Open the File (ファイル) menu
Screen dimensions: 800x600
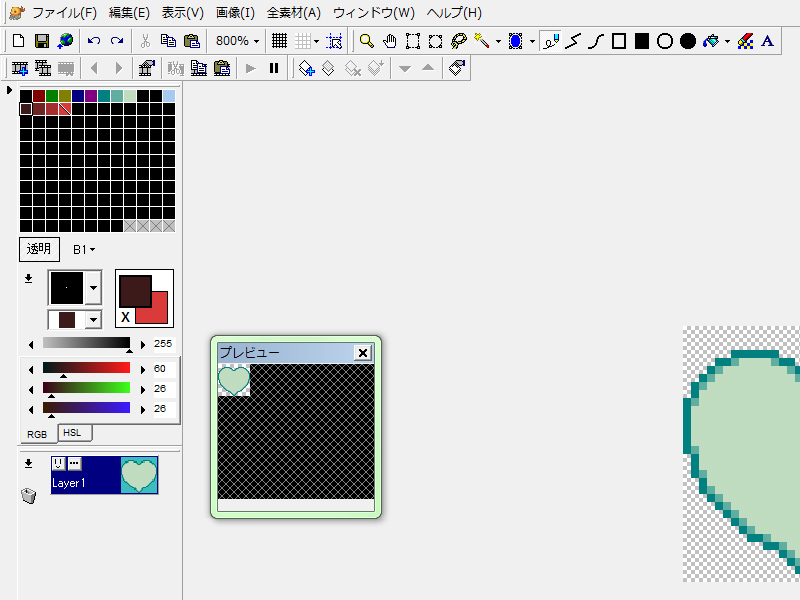pos(64,13)
